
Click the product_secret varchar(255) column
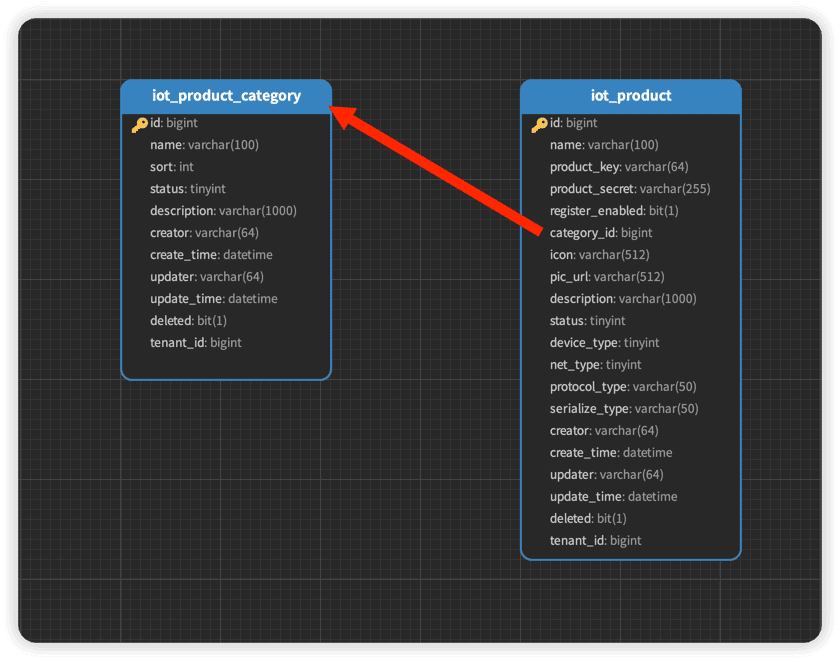[x=629, y=189]
